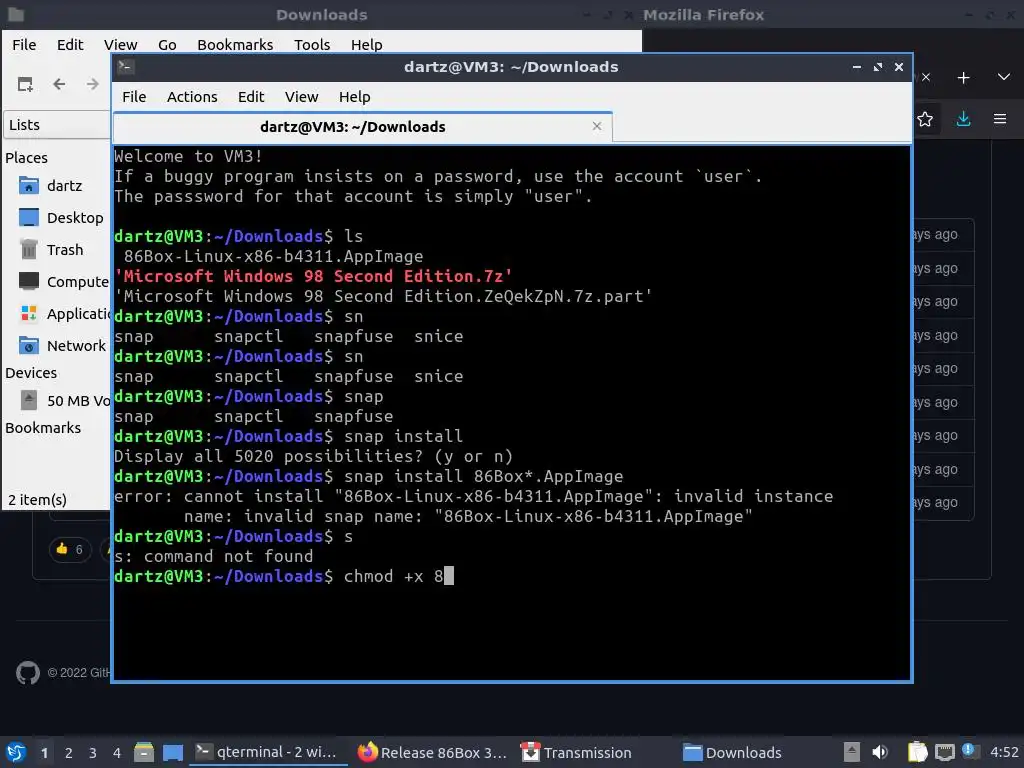
Task: Select the dartz@VM3: ~/Downloads terminal tab
Action: click(362, 127)
